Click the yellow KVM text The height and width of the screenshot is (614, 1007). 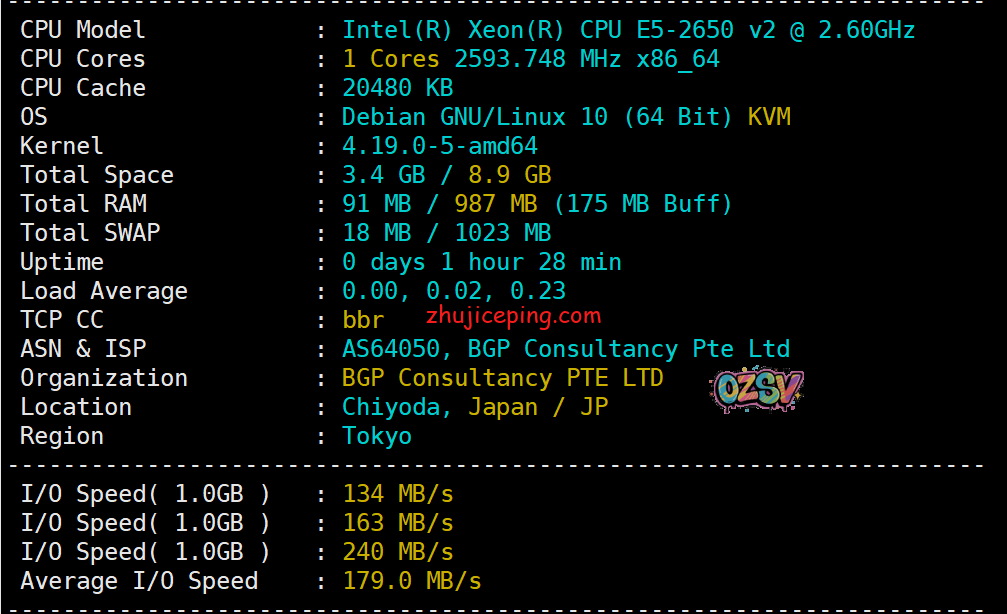pyautogui.click(x=769, y=117)
